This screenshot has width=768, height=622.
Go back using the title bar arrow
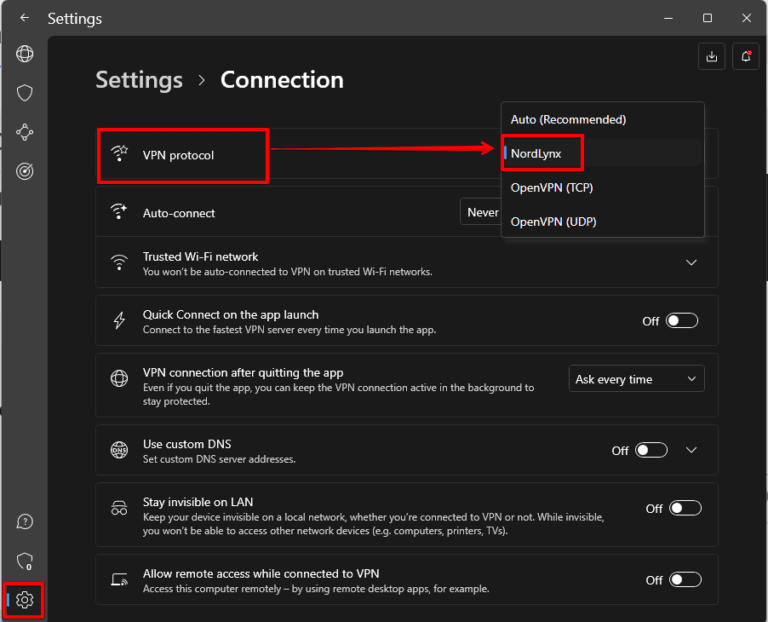(x=24, y=18)
